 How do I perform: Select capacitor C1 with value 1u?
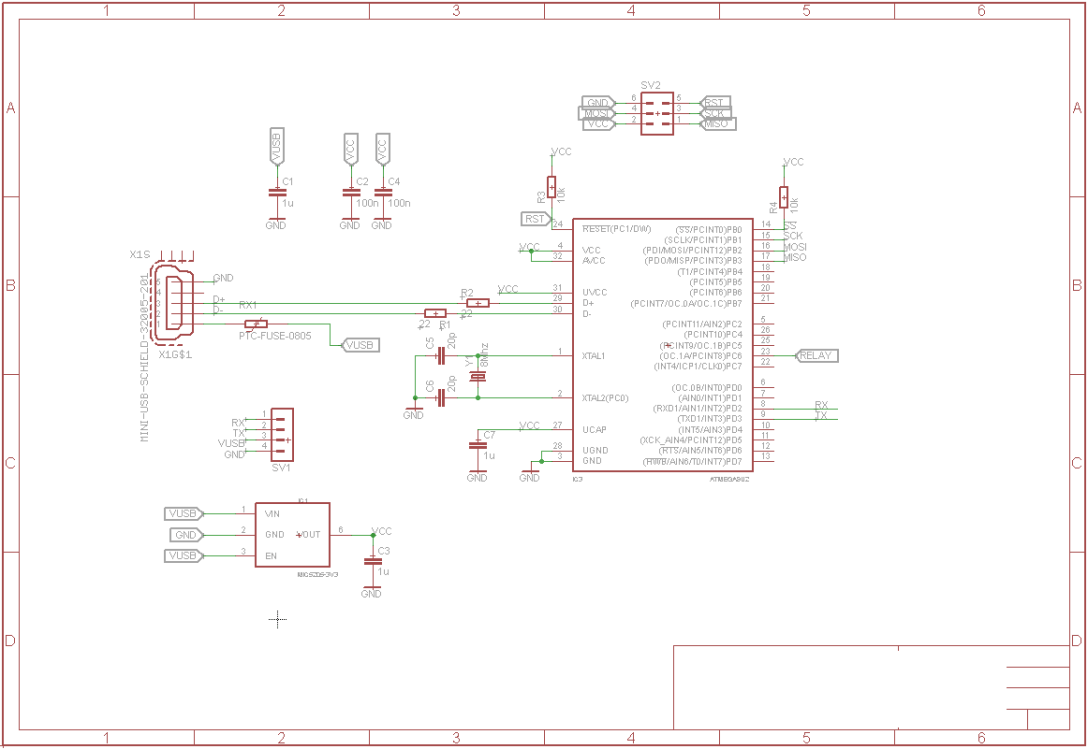(277, 190)
